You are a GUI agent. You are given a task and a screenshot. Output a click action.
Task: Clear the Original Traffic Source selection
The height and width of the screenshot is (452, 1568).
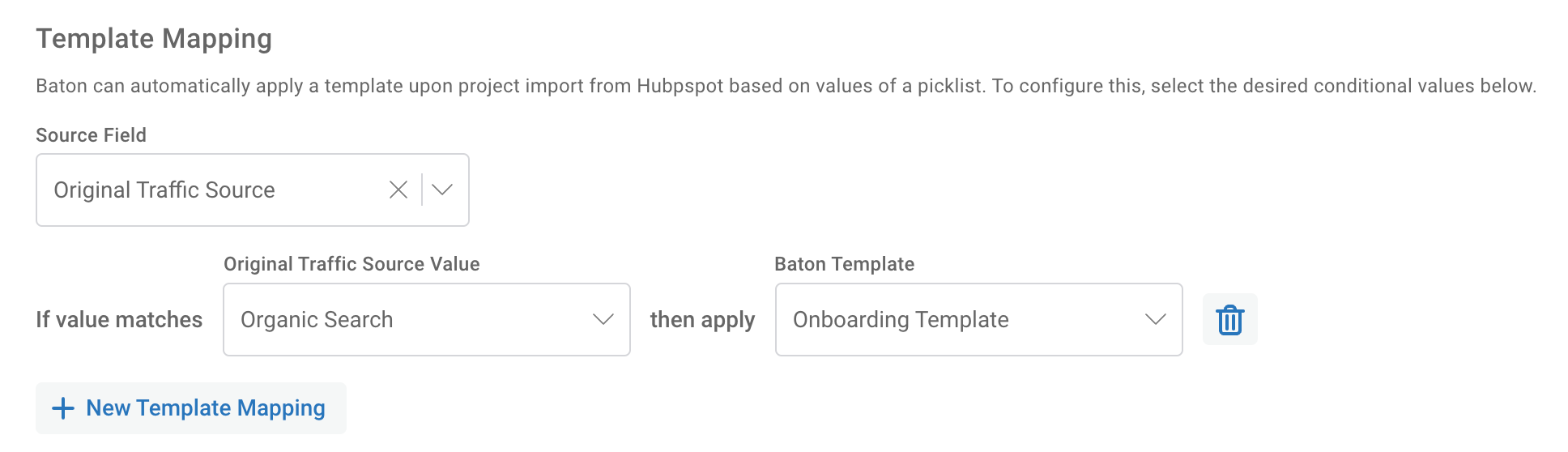398,190
